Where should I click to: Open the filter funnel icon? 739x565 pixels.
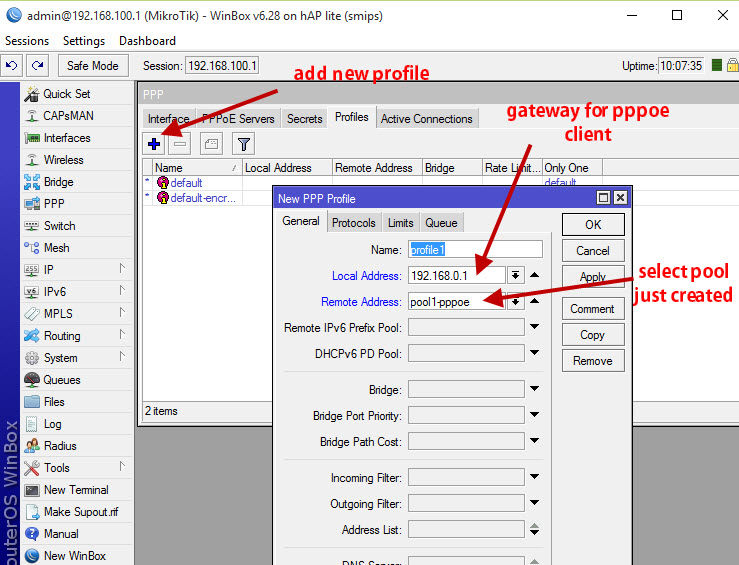pyautogui.click(x=244, y=144)
